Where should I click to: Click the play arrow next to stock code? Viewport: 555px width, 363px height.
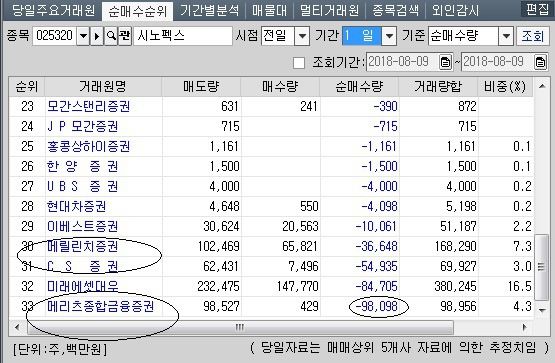(97, 36)
